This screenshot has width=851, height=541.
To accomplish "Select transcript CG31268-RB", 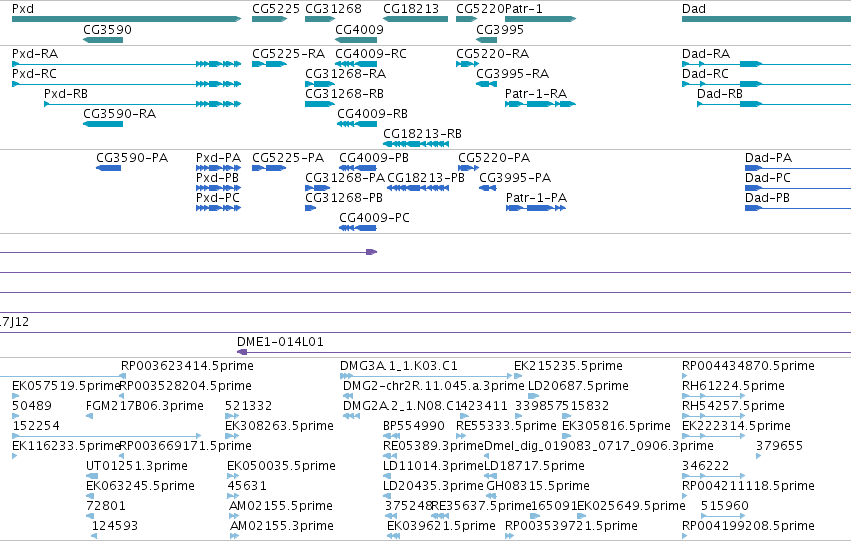I will tap(344, 94).
